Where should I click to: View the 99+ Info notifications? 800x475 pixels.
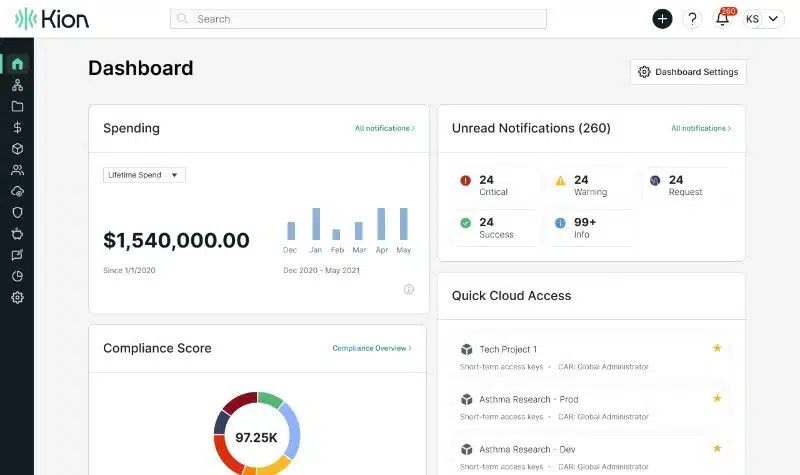pos(591,228)
